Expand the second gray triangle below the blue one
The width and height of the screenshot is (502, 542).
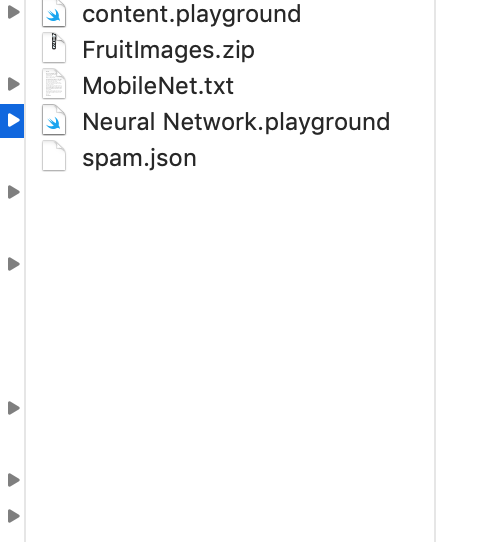point(13,264)
